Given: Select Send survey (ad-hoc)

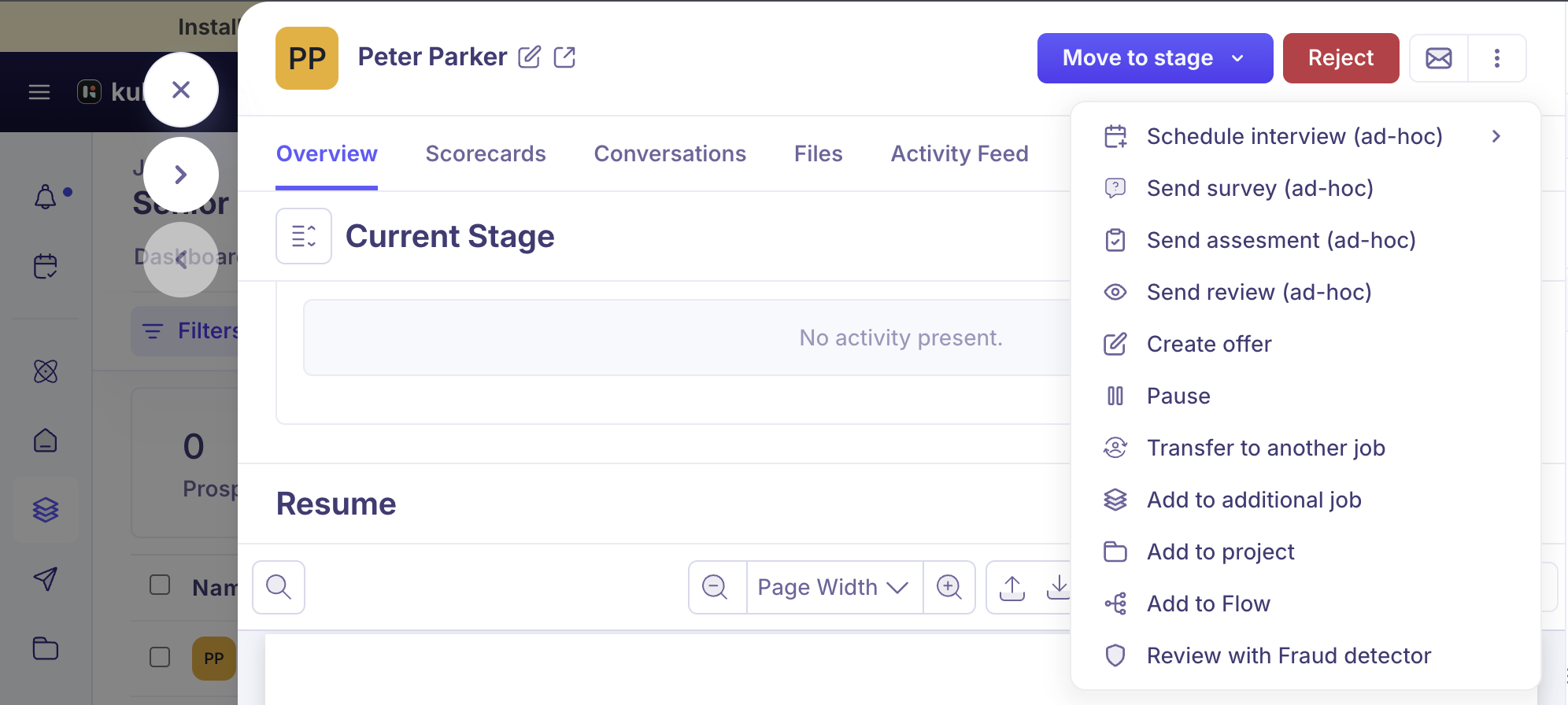Looking at the screenshot, I should (x=1305, y=188).
